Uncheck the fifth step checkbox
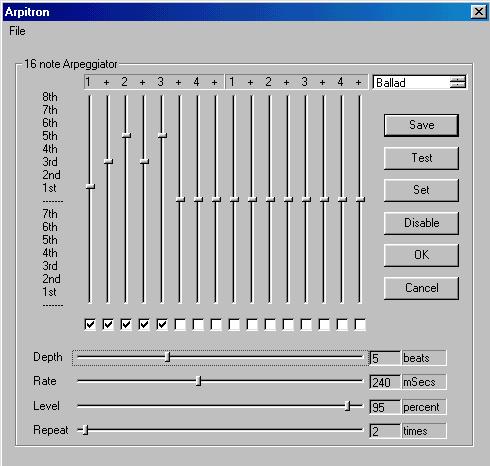 click(162, 324)
